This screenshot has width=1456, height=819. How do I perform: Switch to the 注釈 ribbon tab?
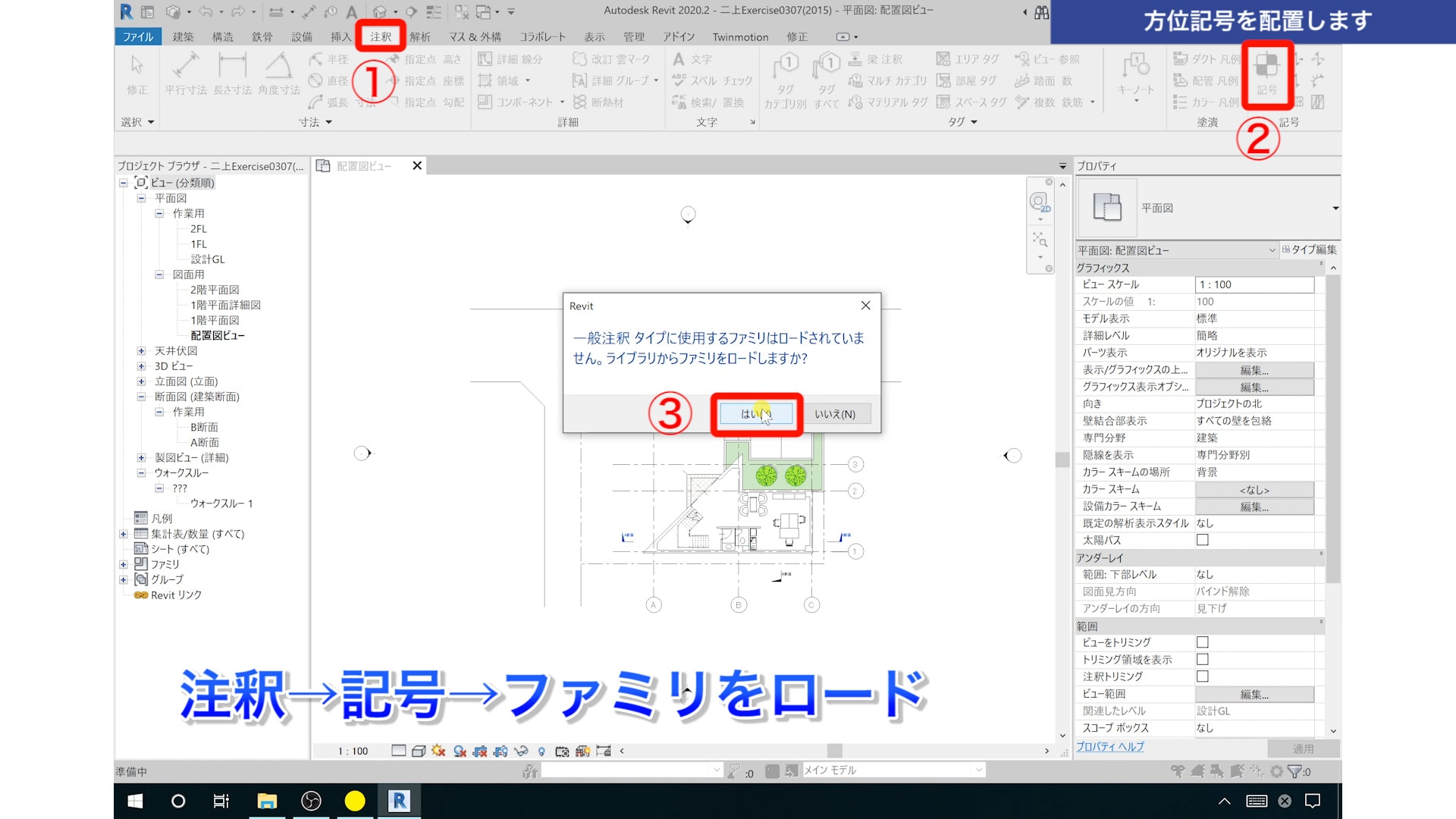coord(381,36)
